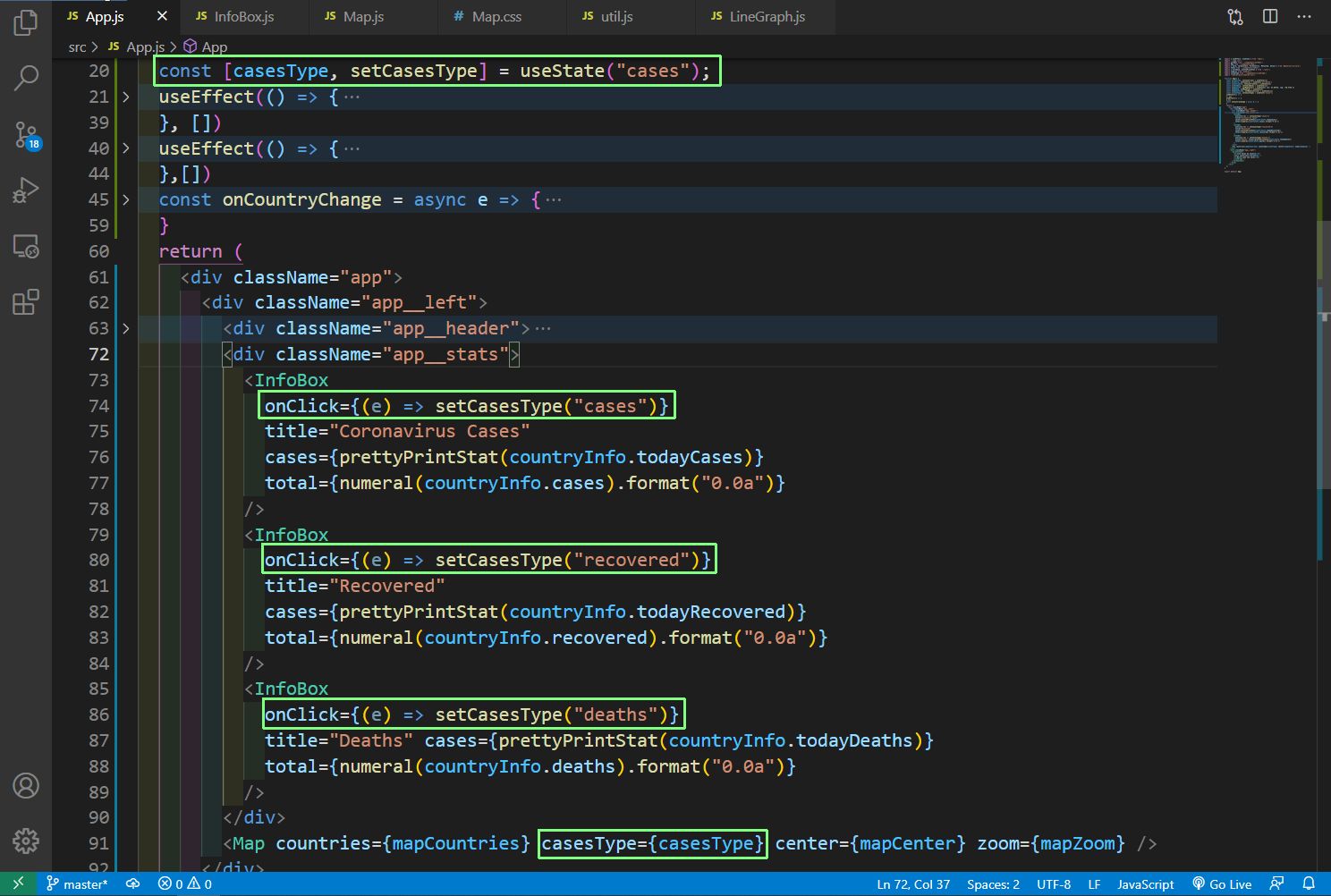Open Source Control view with 18 changes
1331x896 pixels.
[x=26, y=135]
